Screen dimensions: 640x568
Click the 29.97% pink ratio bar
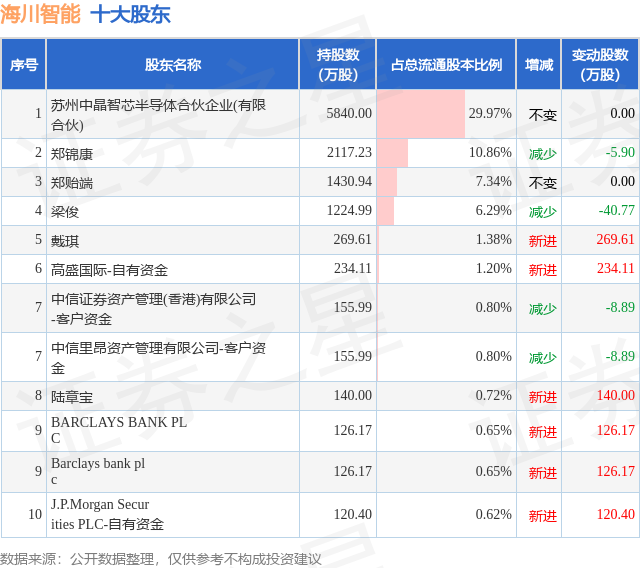421,114
